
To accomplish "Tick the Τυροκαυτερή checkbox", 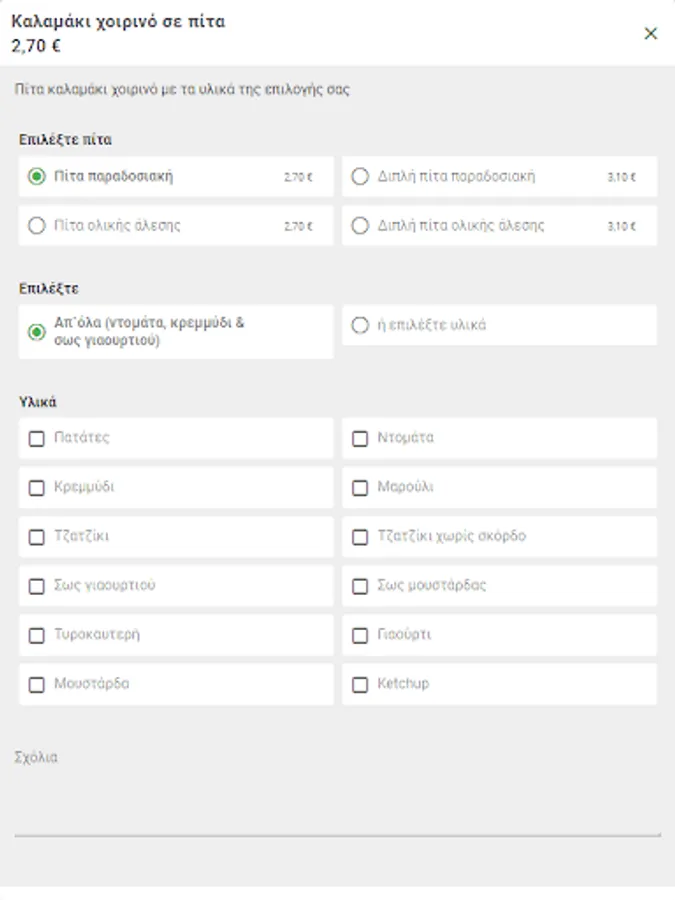I will 37,635.
